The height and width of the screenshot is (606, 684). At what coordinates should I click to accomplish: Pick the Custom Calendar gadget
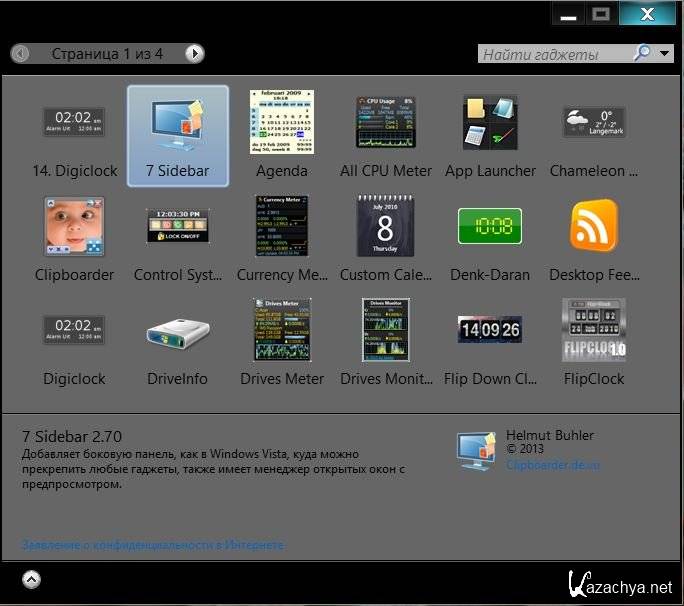click(385, 226)
